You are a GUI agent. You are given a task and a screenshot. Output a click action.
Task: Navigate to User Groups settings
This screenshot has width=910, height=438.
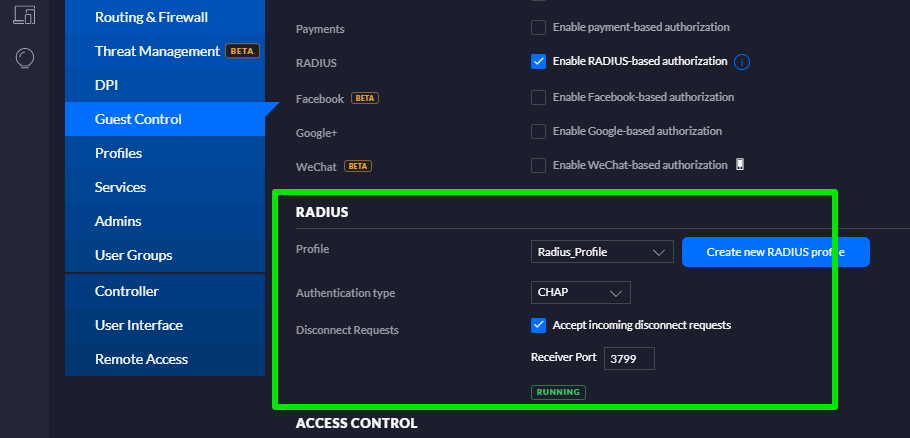[x=133, y=255]
